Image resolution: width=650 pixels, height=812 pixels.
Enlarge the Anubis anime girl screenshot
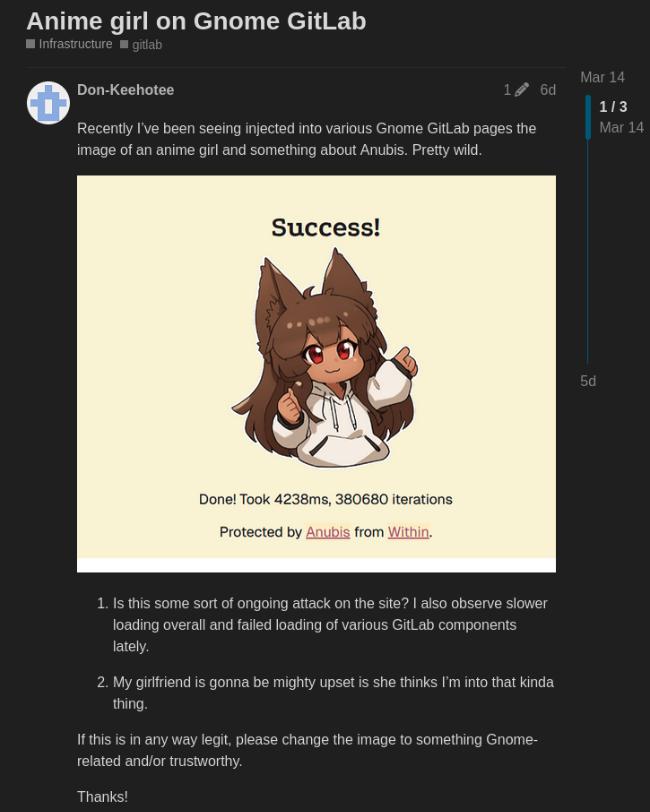coord(316,373)
